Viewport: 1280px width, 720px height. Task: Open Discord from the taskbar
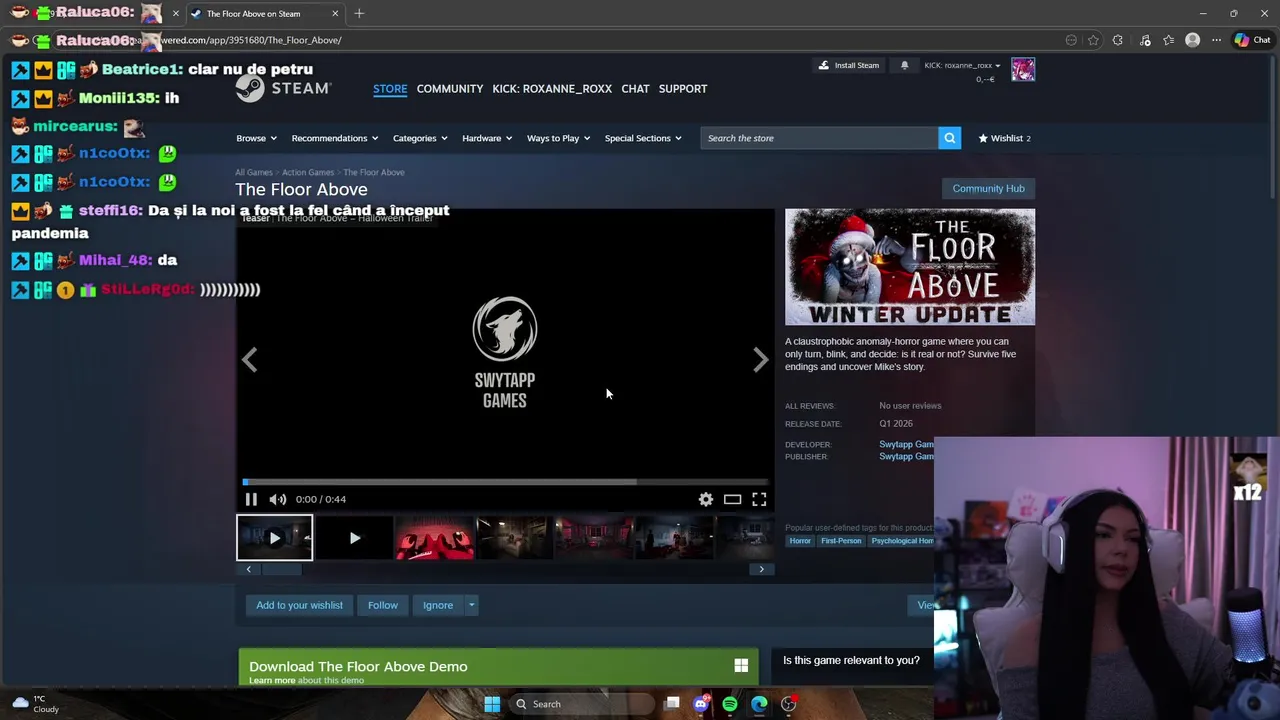[x=701, y=704]
